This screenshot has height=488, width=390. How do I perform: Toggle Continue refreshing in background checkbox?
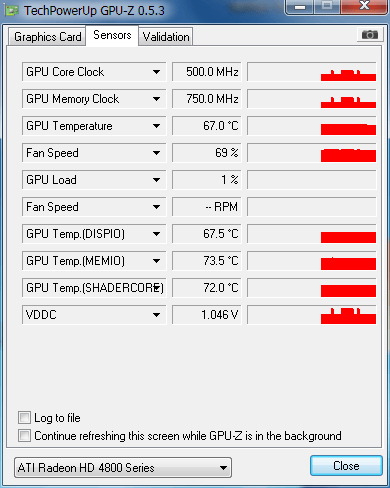[x=24, y=436]
